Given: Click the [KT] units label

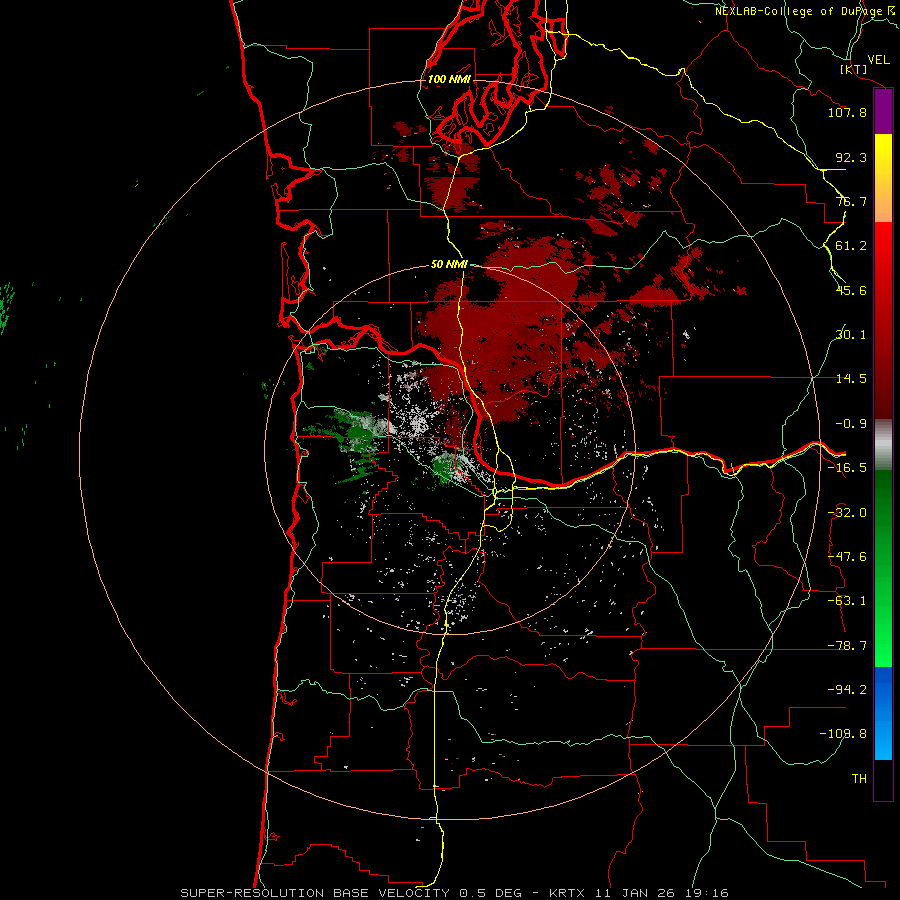Looking at the screenshot, I should tap(854, 70).
